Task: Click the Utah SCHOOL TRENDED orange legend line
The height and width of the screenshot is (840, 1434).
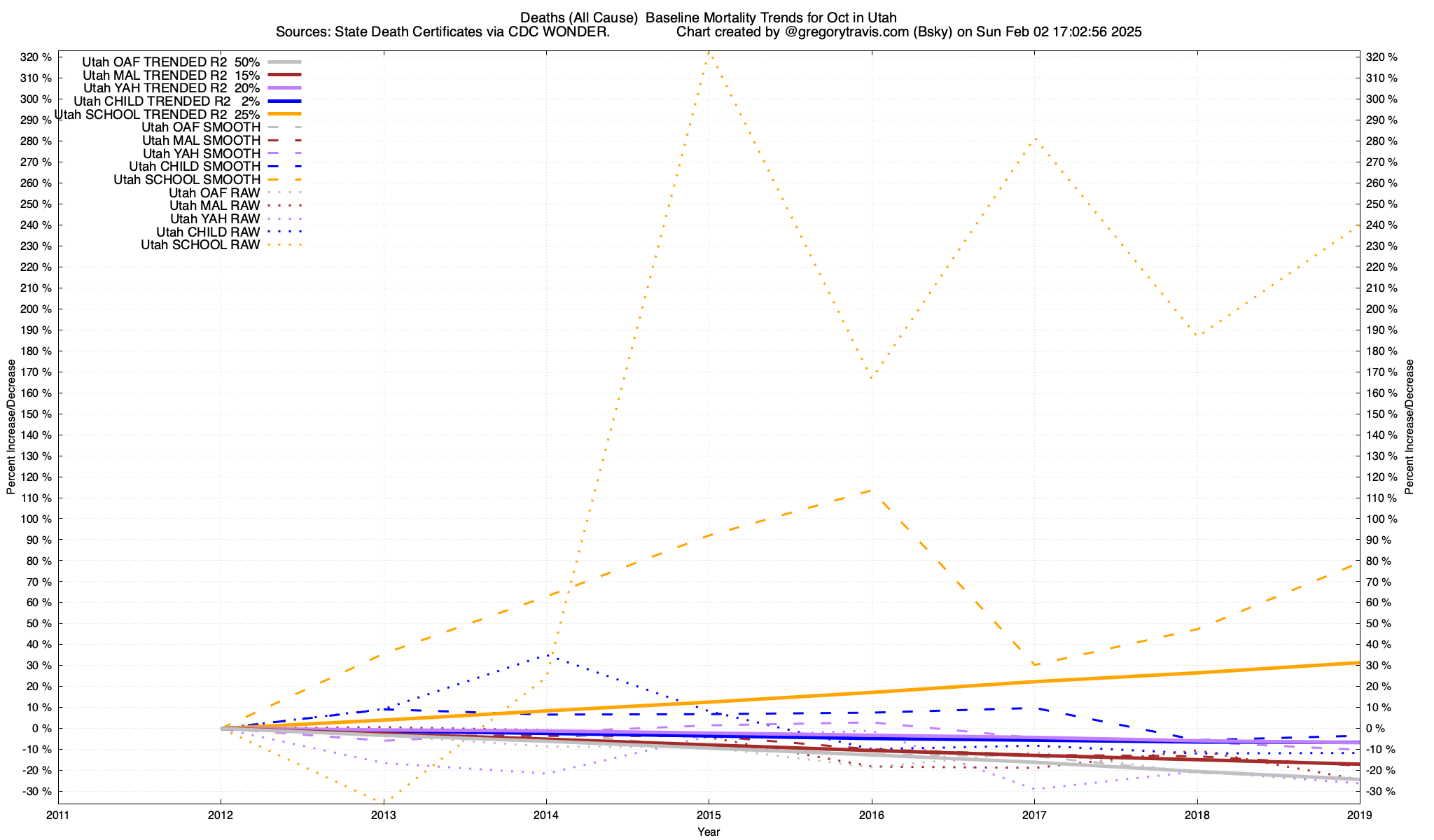Action: 284,114
